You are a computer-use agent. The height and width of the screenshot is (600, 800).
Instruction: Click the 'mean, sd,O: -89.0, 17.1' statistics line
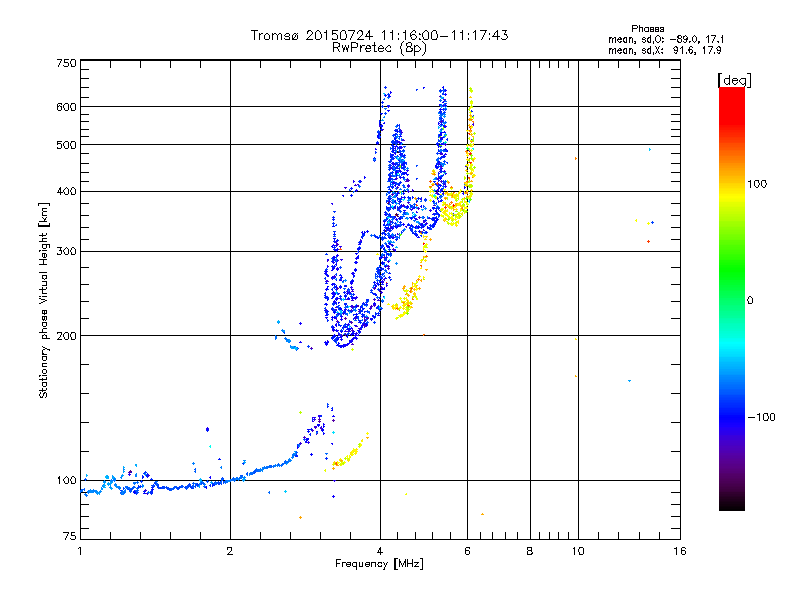[666, 39]
